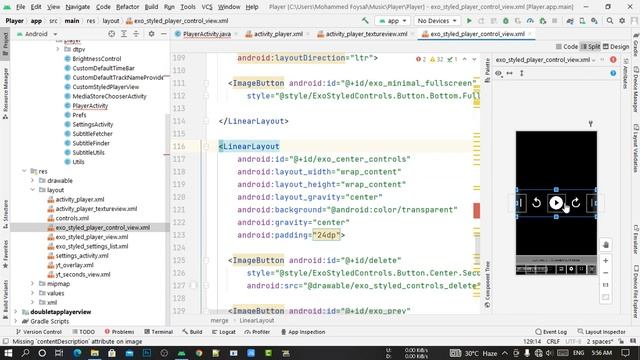Expand the mipmap folder
The width and height of the screenshot is (640, 360).
(33, 284)
